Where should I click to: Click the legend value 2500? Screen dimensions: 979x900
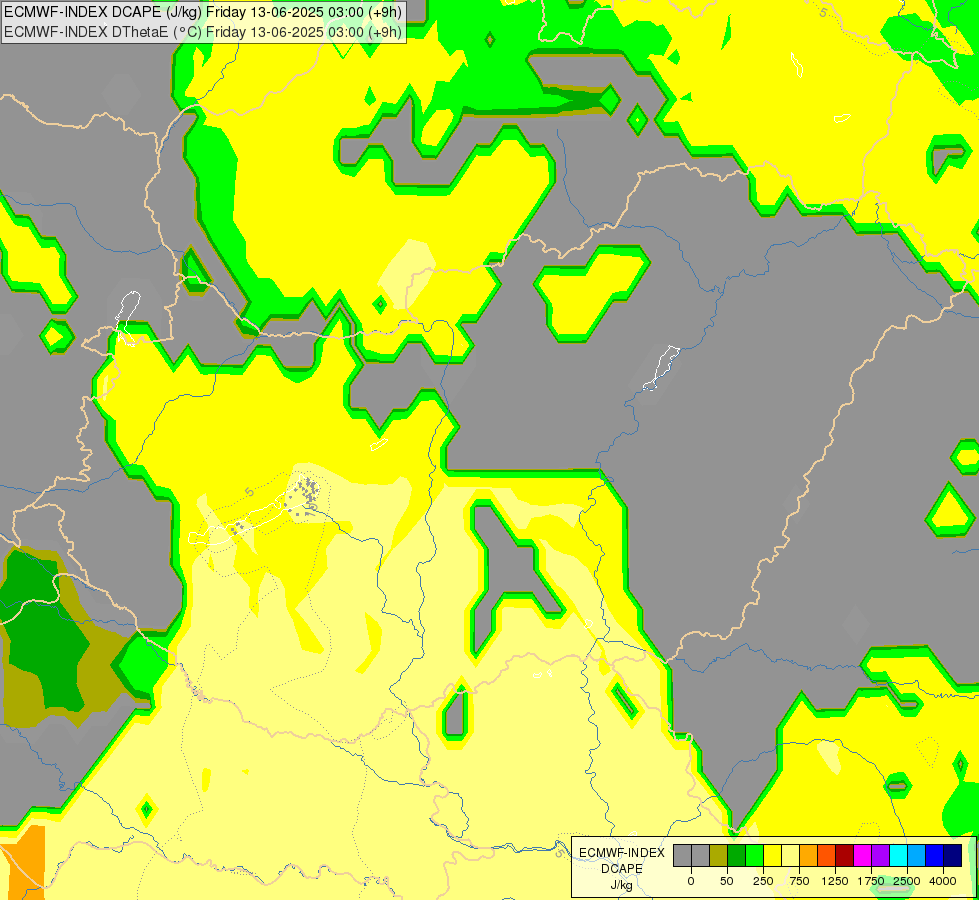tap(907, 881)
